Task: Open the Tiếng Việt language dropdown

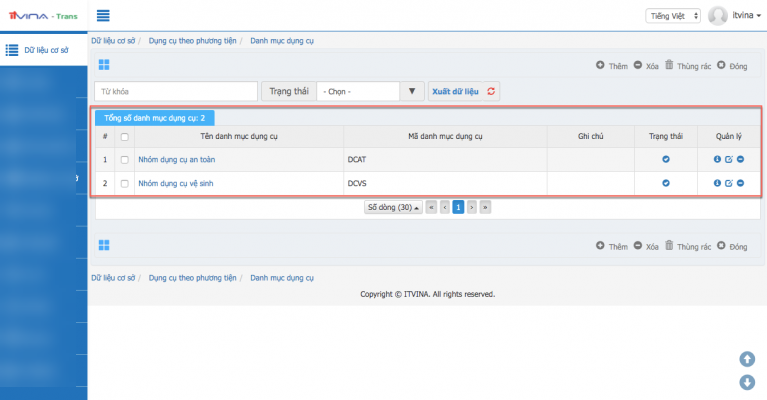Action: (x=673, y=16)
